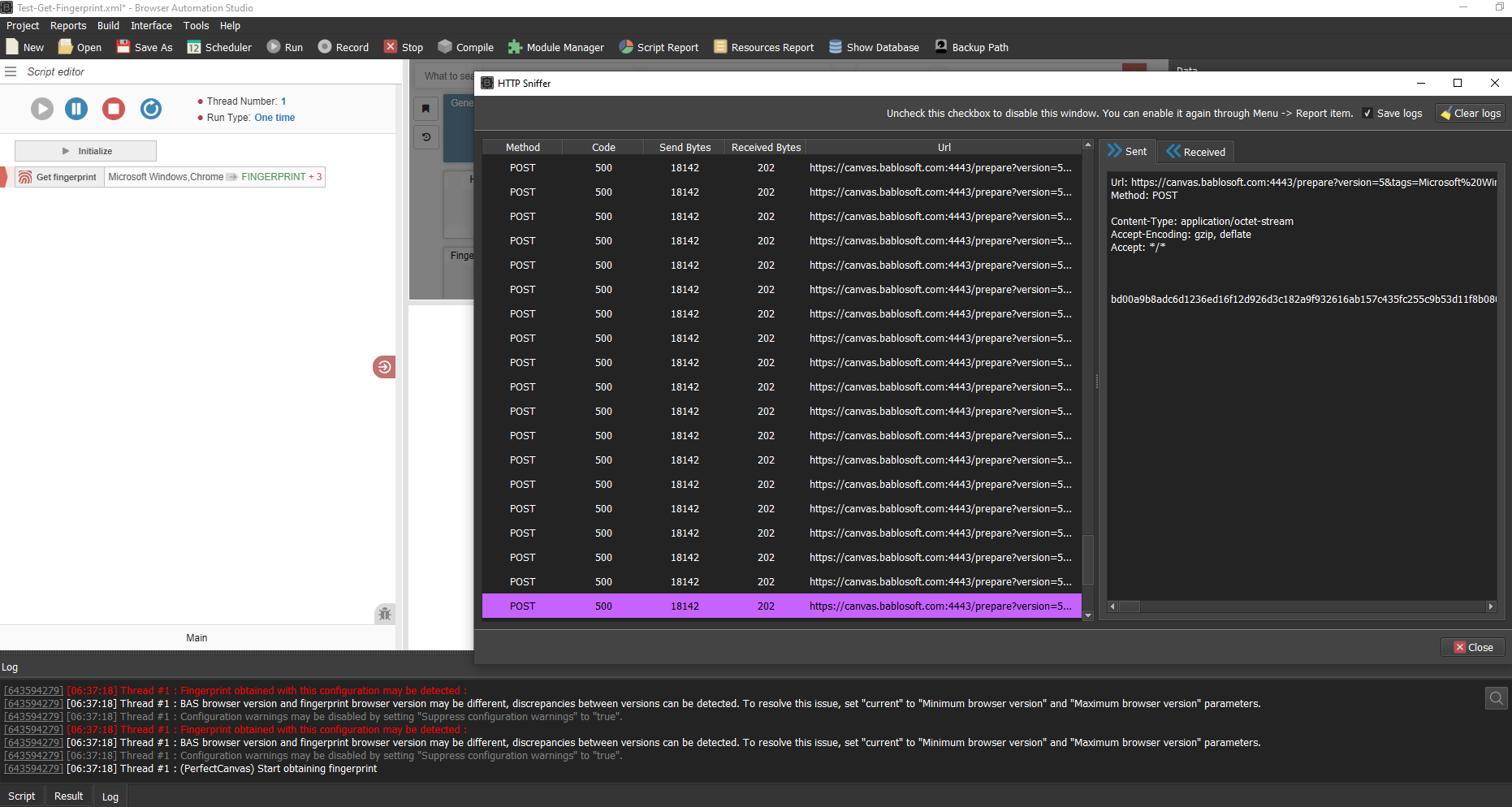The height and width of the screenshot is (807, 1512).
Task: Open the Tools menu
Action: click(x=196, y=26)
